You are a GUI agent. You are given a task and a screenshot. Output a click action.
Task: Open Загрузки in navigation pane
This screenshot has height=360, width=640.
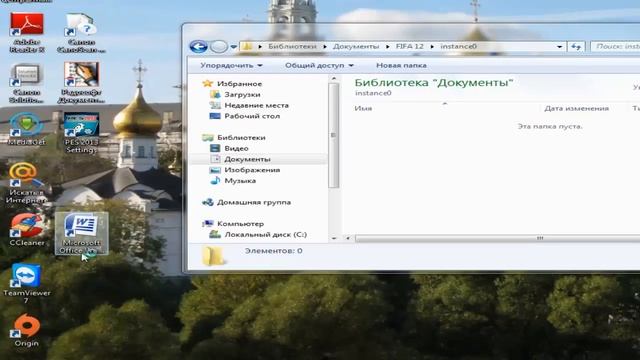242,94
